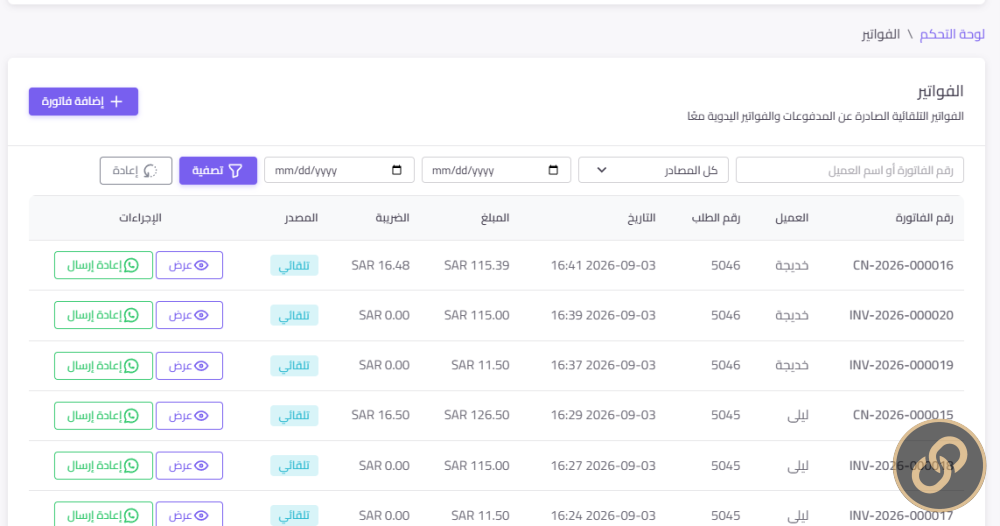Click the الإجراءات column header
Screen dimensions: 1000x526
pos(140,218)
